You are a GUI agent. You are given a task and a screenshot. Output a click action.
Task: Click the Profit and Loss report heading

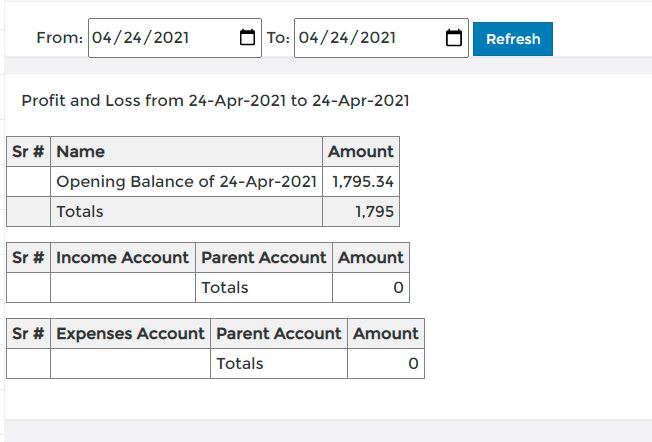(215, 101)
